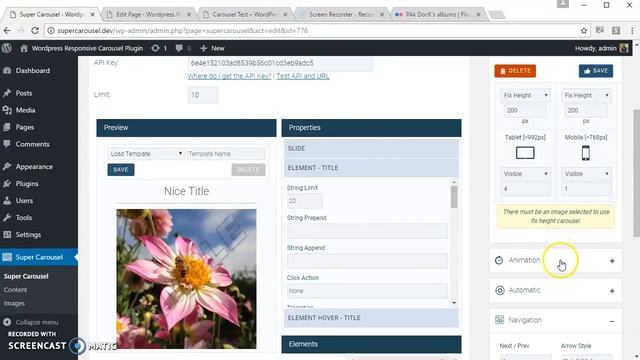The height and width of the screenshot is (360, 640).
Task: Open Where do I get API Key link
Action: tap(229, 76)
